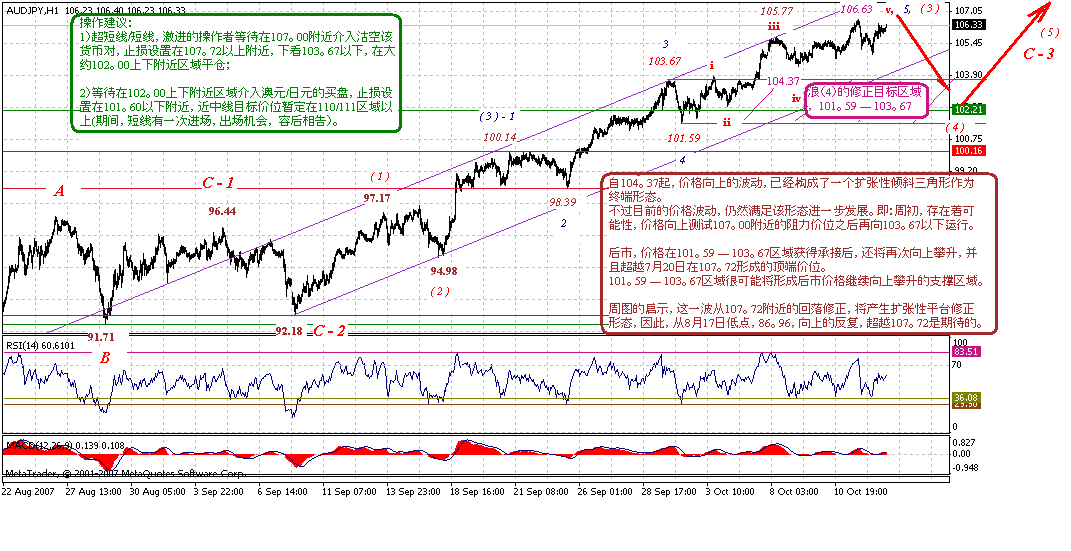This screenshot has height=551, width=1071.
Task: Click the 36.08 RSI level tag
Action: click(967, 397)
